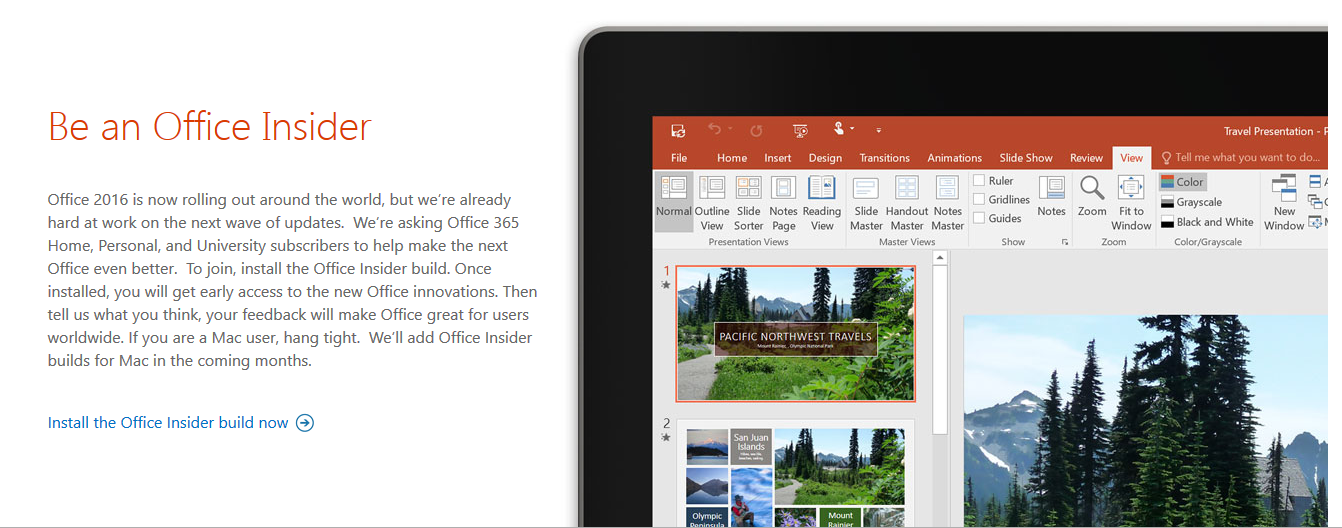This screenshot has height=528, width=1342.
Task: Click the 'Presentation Views' group label
Action: (748, 242)
